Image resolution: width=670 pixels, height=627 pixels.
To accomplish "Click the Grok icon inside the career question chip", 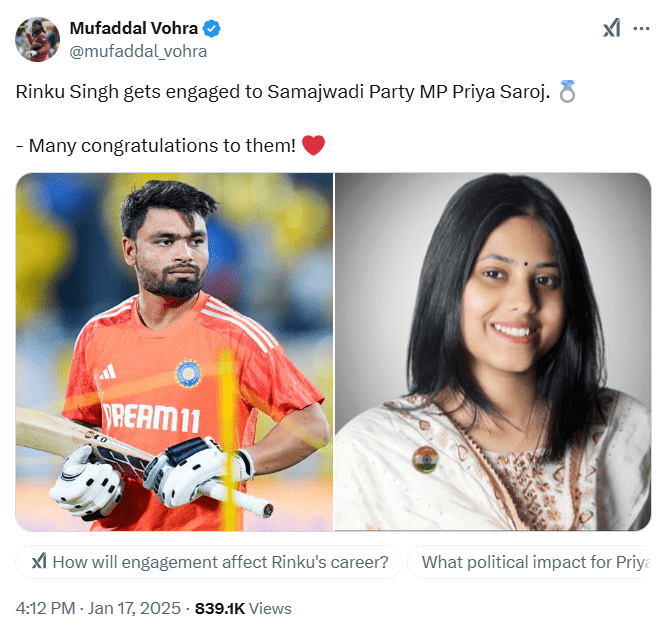I will click(x=39, y=562).
